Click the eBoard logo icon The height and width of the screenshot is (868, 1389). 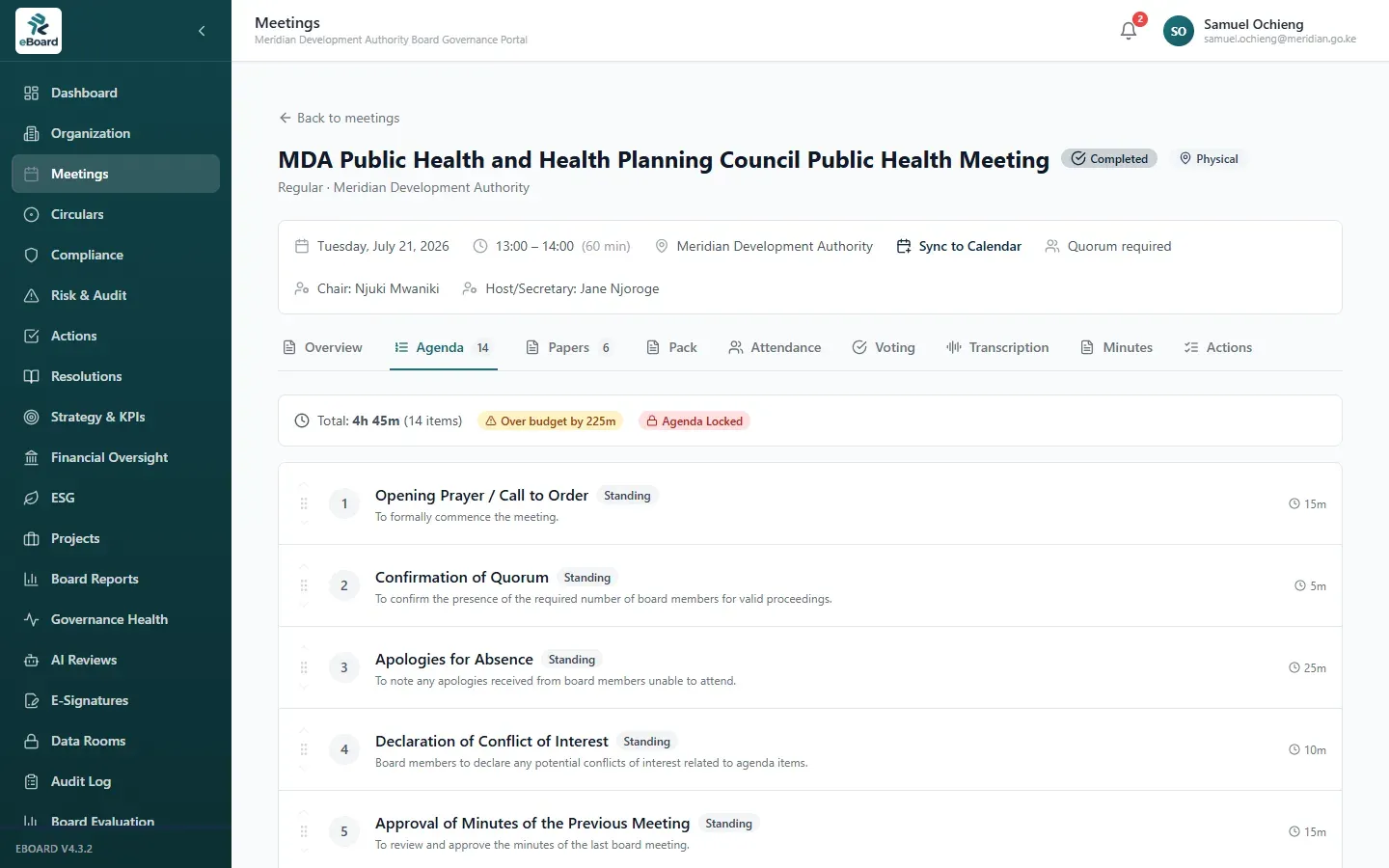click(x=39, y=31)
